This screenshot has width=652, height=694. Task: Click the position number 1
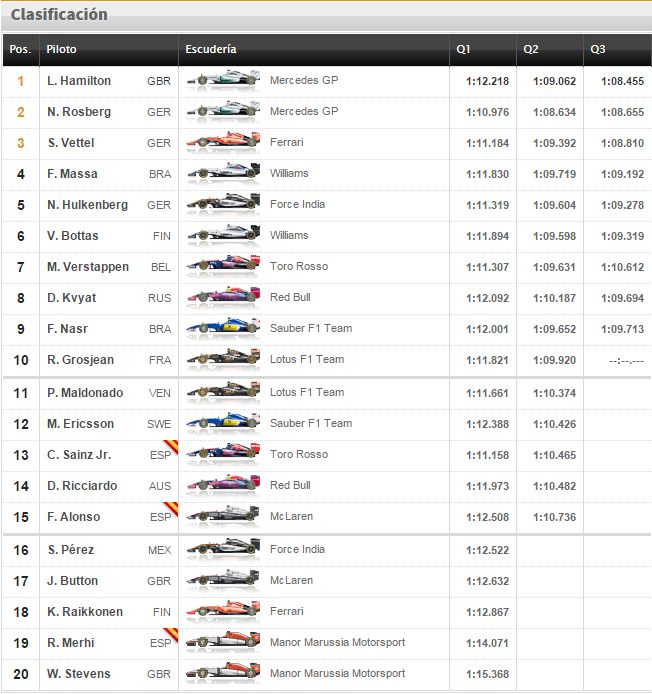pos(20,81)
